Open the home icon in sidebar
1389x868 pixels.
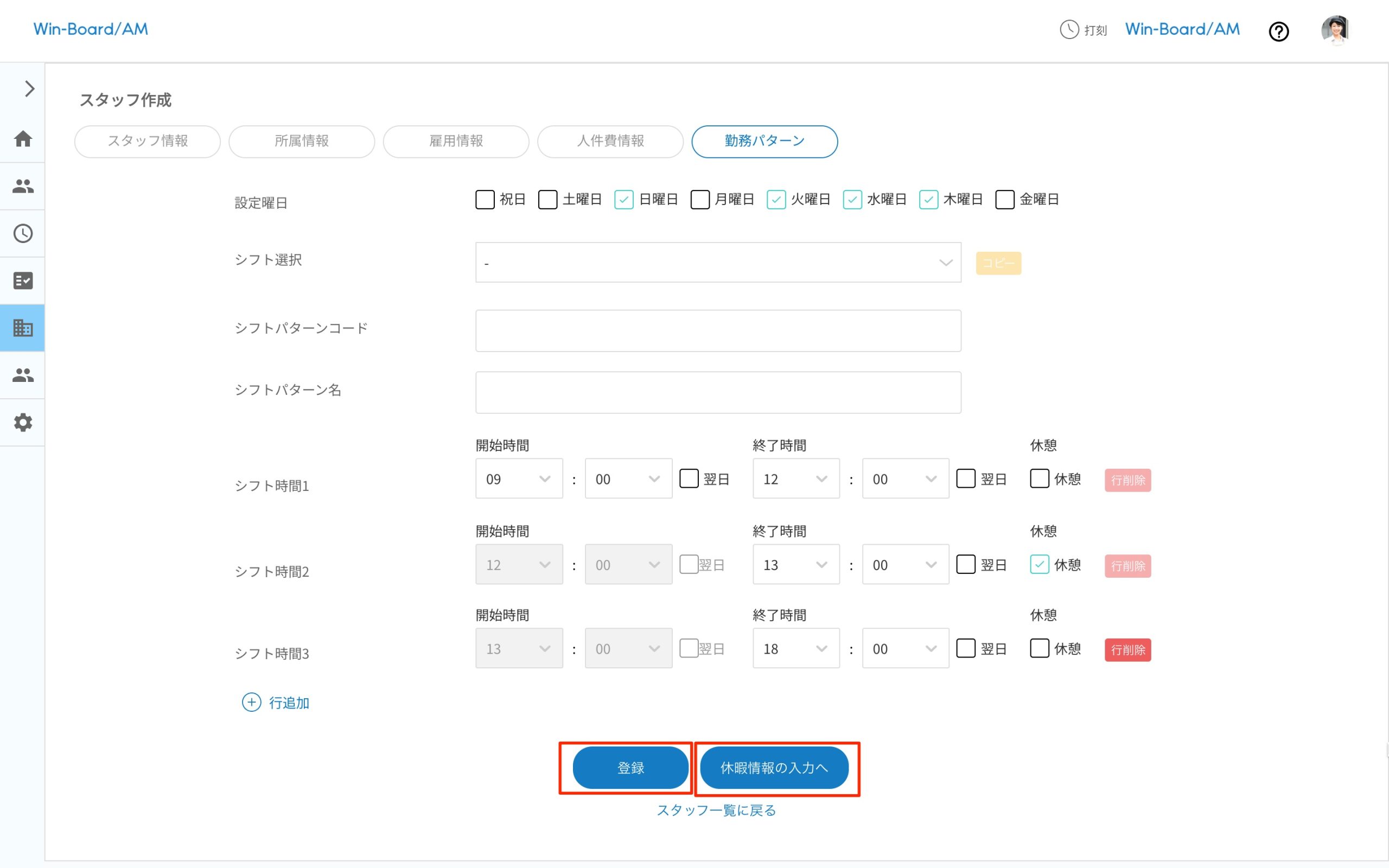(x=23, y=139)
